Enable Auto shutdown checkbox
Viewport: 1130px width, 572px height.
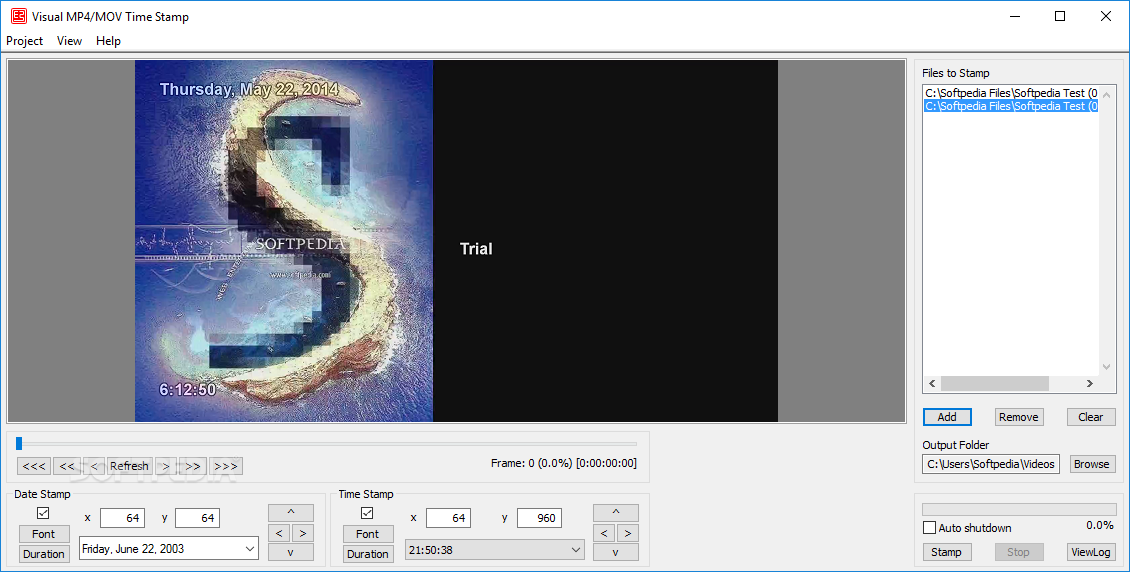click(x=930, y=528)
